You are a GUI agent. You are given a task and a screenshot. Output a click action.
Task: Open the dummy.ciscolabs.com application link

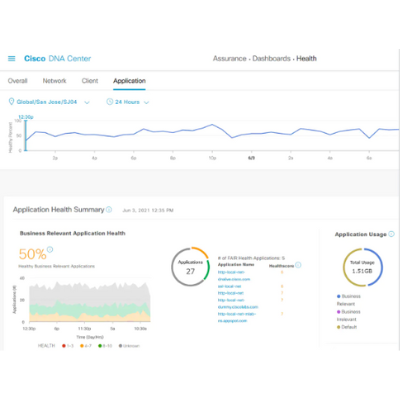238,307
